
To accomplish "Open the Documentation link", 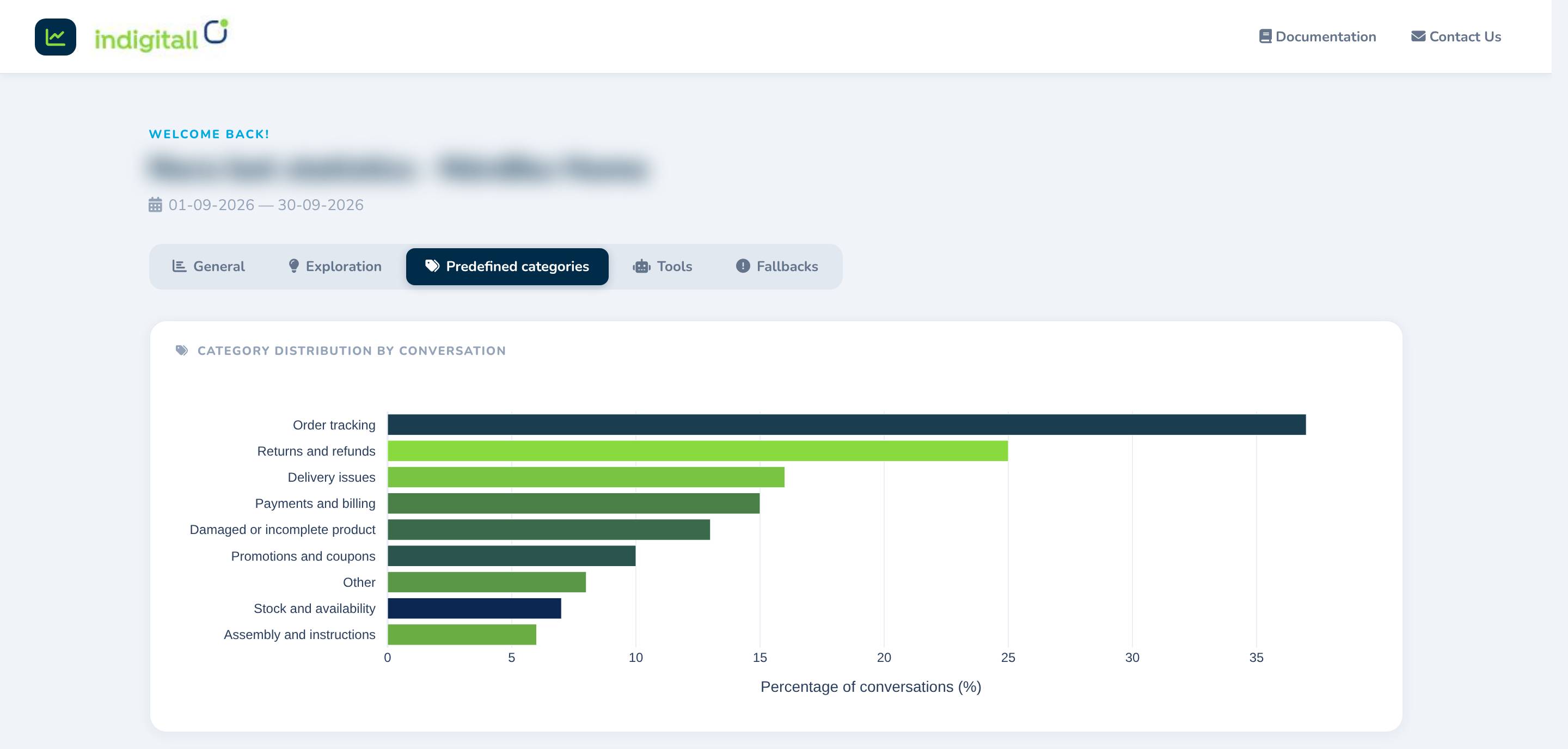I will point(1317,36).
